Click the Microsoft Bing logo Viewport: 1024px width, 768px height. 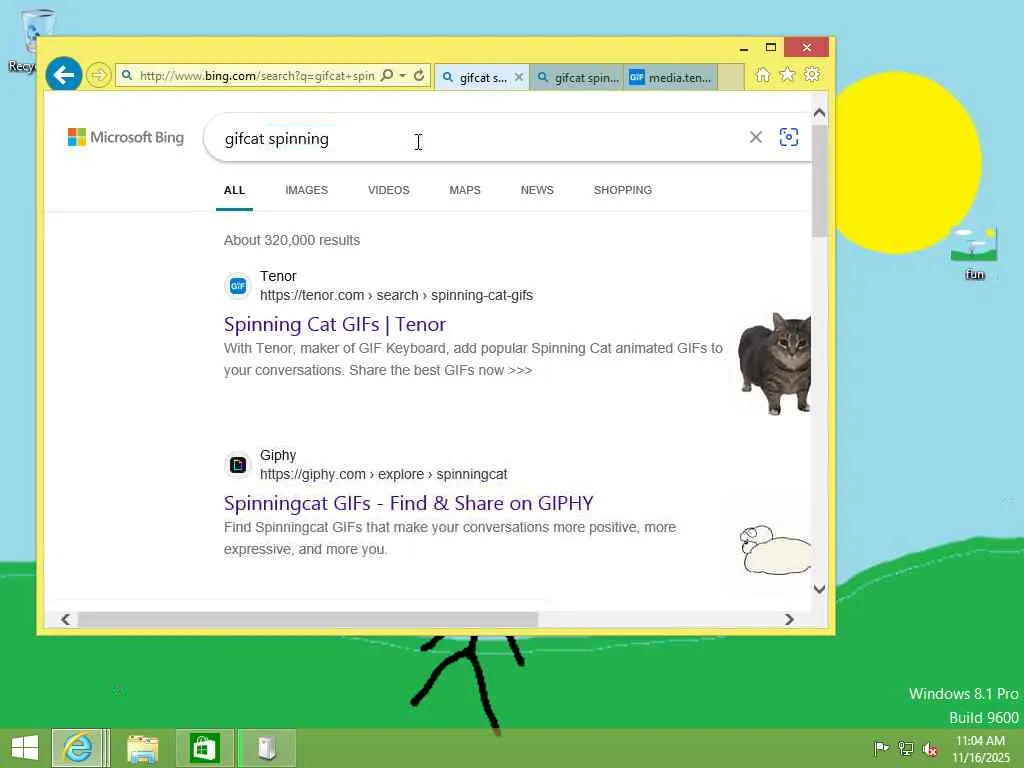point(126,137)
